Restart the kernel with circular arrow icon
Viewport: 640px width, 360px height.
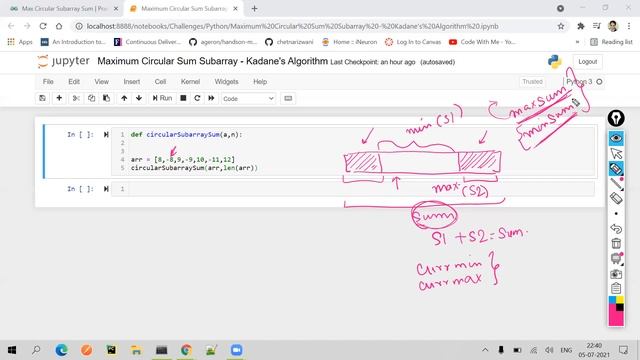(197, 98)
